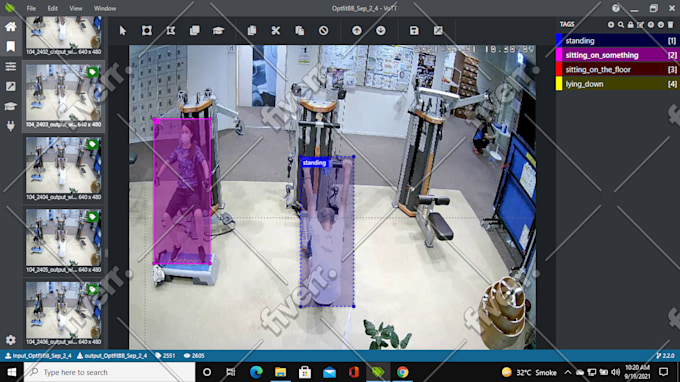Click the 2551 tagged assets count
The width and height of the screenshot is (680, 382).
(x=165, y=356)
